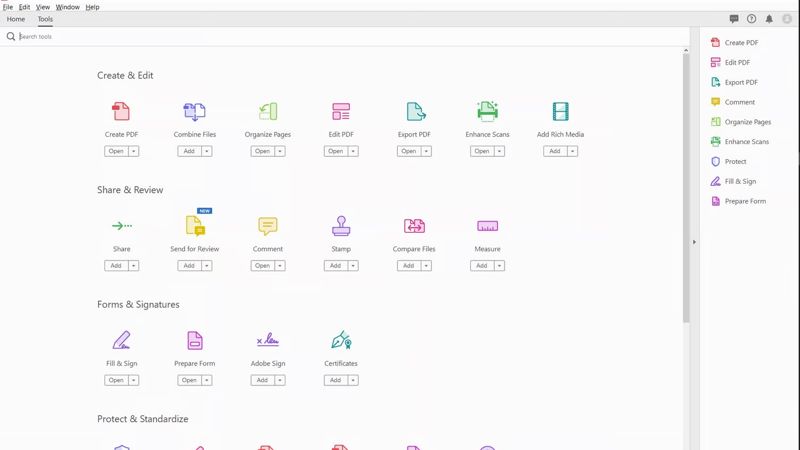
Task: Click Add button under Share
Action: click(x=116, y=266)
